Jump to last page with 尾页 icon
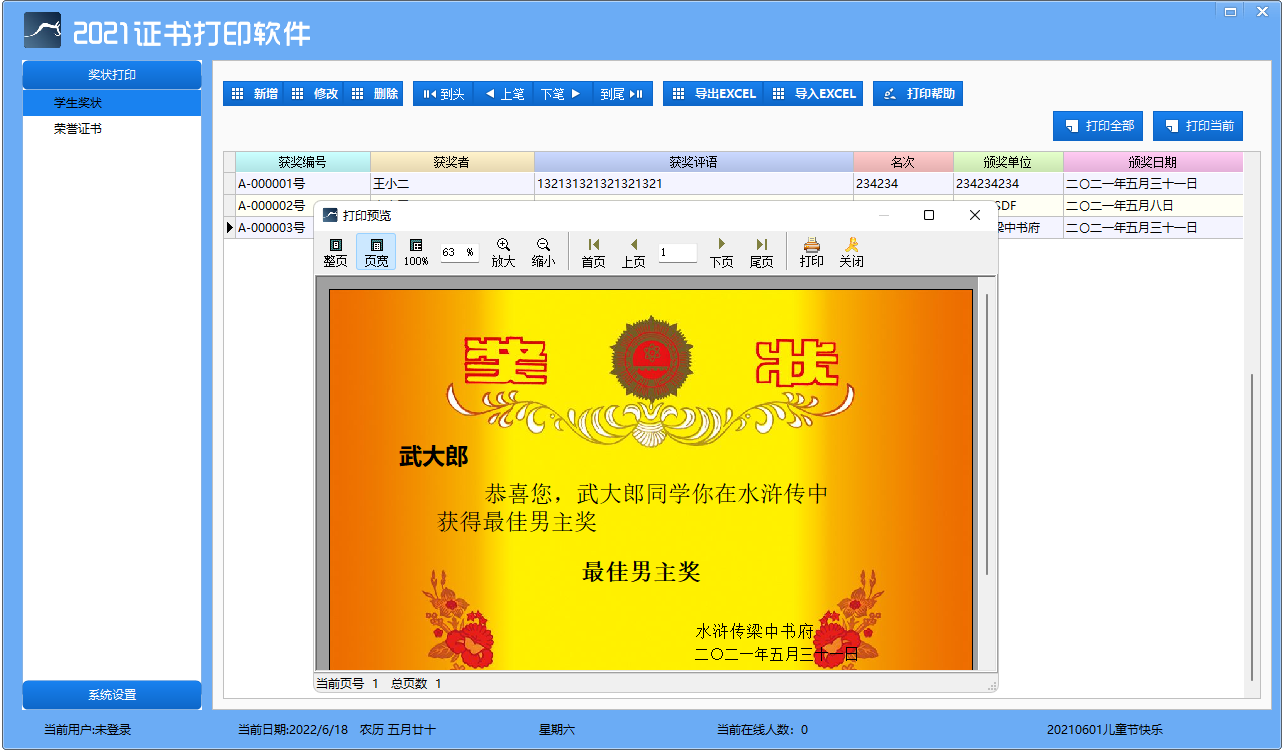 coord(761,252)
